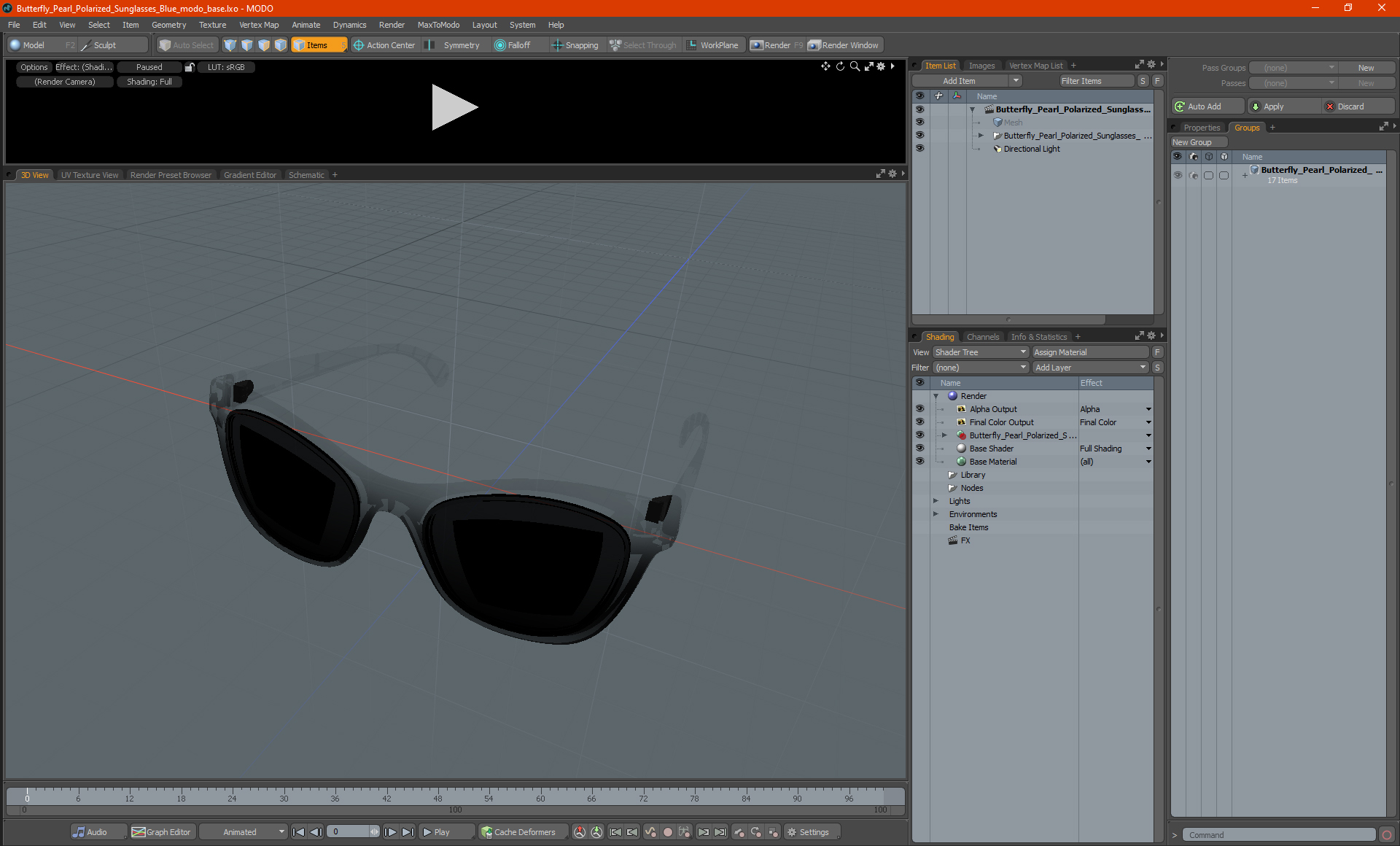Viewport: 1400px width, 846px height.
Task: Click preview refresh rotate icon
Action: tap(840, 66)
